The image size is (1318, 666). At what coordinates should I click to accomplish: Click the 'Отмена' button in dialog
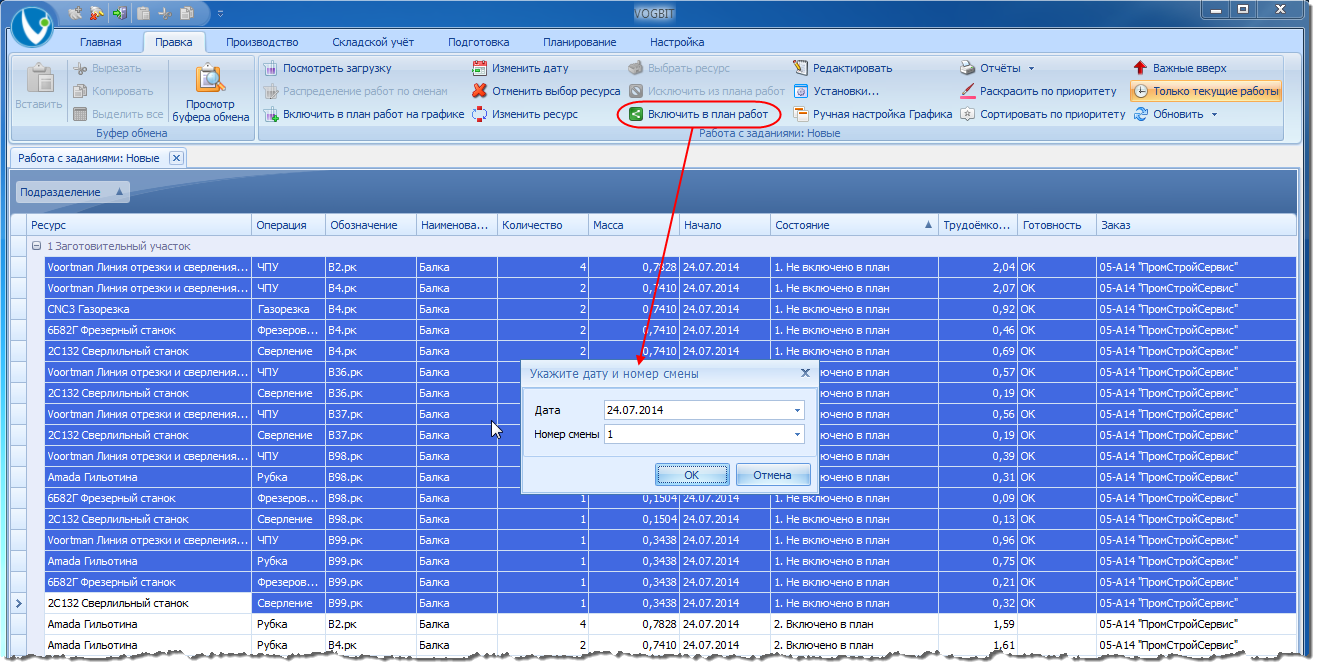point(772,475)
